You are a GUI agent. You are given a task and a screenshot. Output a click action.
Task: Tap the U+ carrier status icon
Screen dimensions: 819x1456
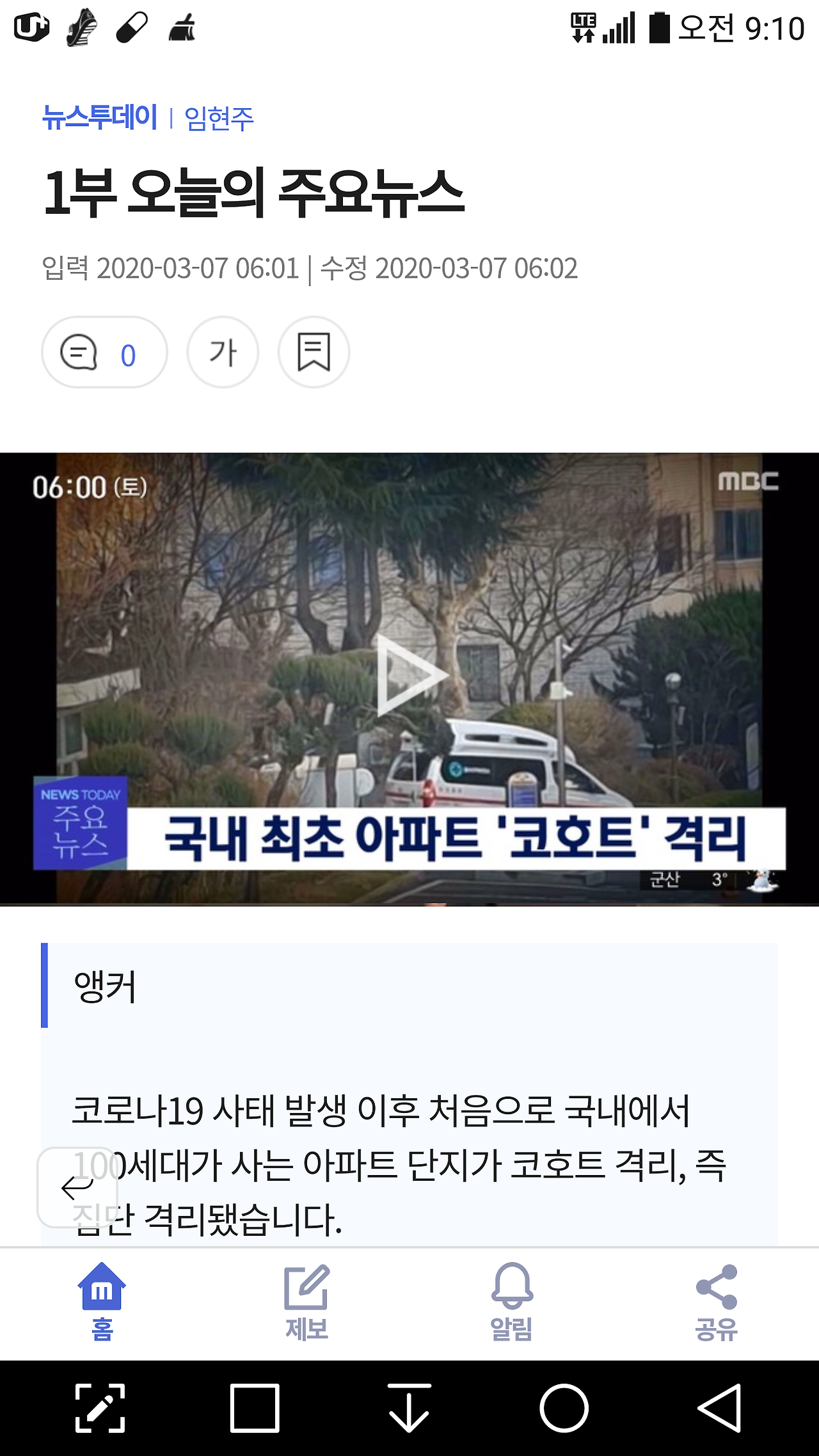(32, 28)
